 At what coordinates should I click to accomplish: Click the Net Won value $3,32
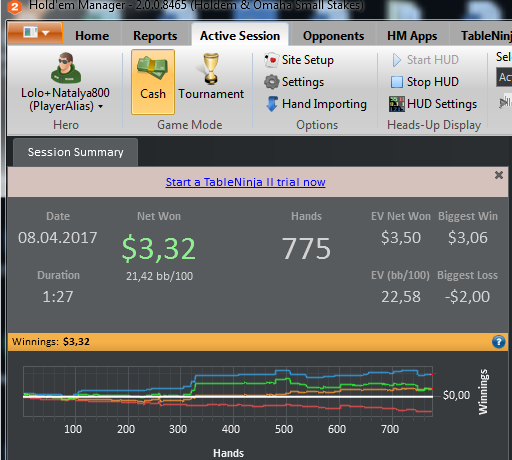[159, 249]
